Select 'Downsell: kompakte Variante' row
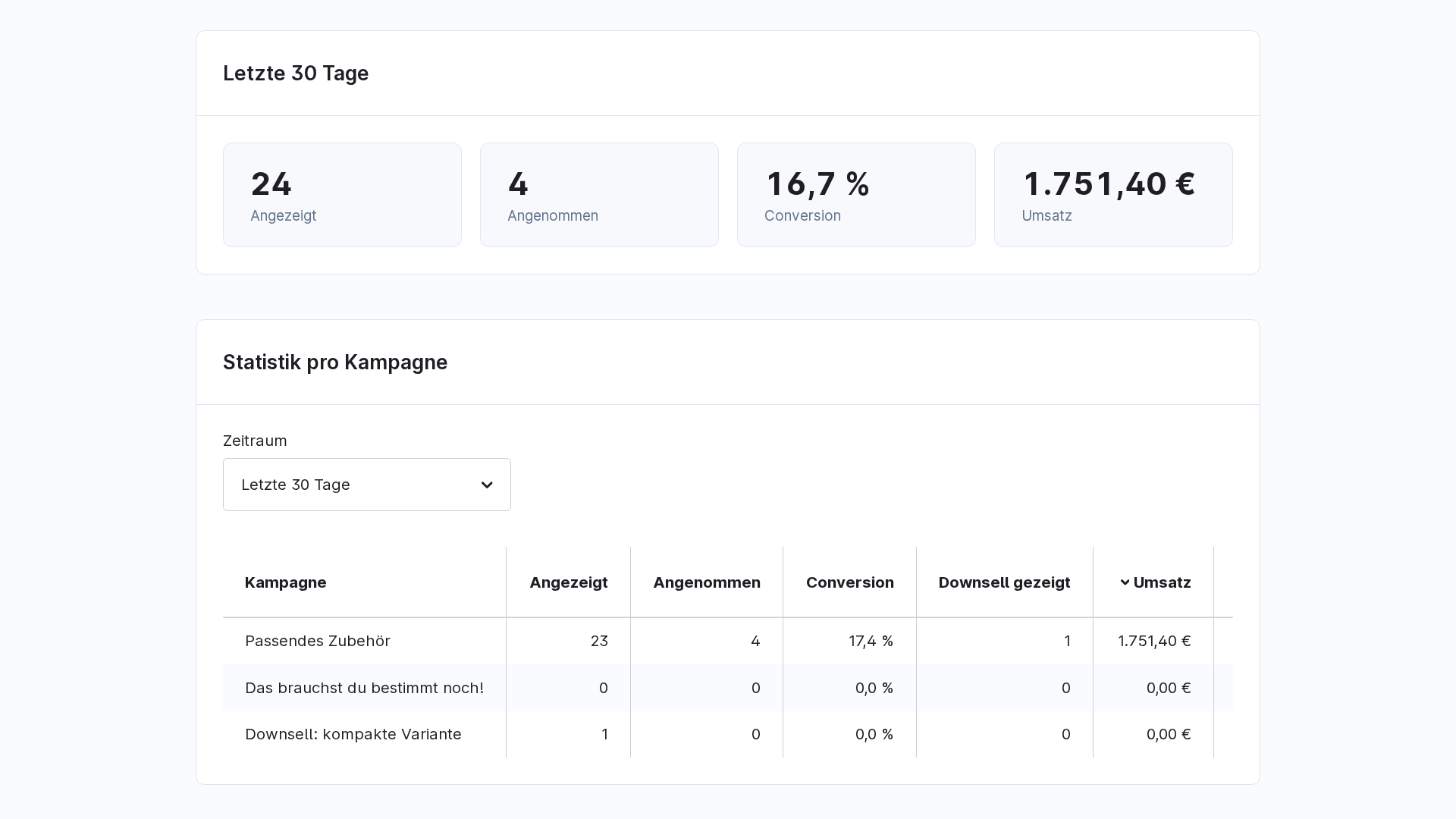The width and height of the screenshot is (1456, 819). (728, 734)
